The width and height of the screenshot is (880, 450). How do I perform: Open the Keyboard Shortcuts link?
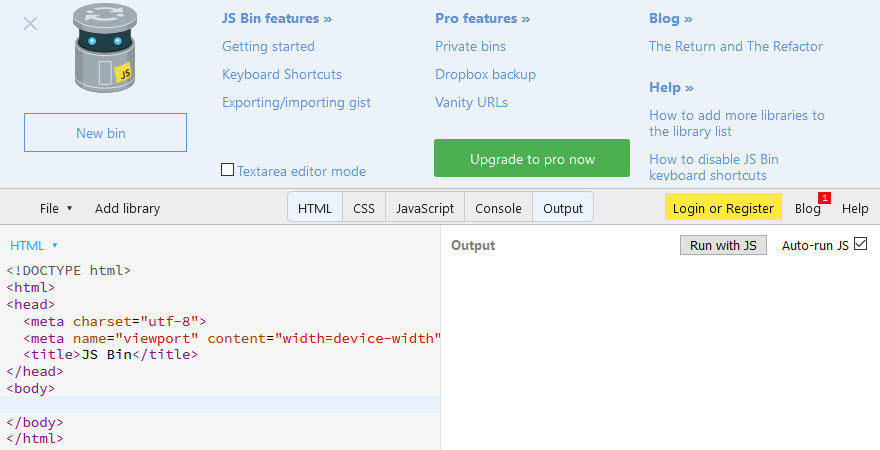point(282,74)
